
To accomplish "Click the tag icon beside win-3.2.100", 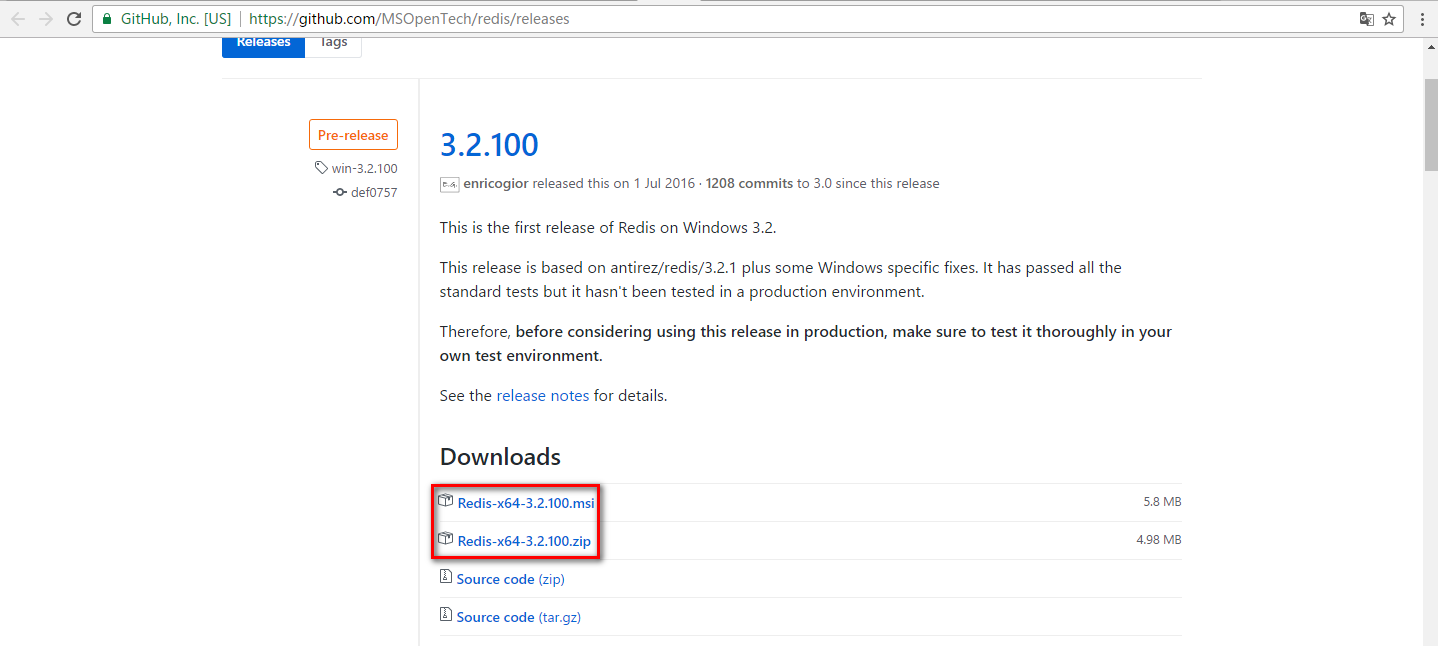I will tap(321, 168).
